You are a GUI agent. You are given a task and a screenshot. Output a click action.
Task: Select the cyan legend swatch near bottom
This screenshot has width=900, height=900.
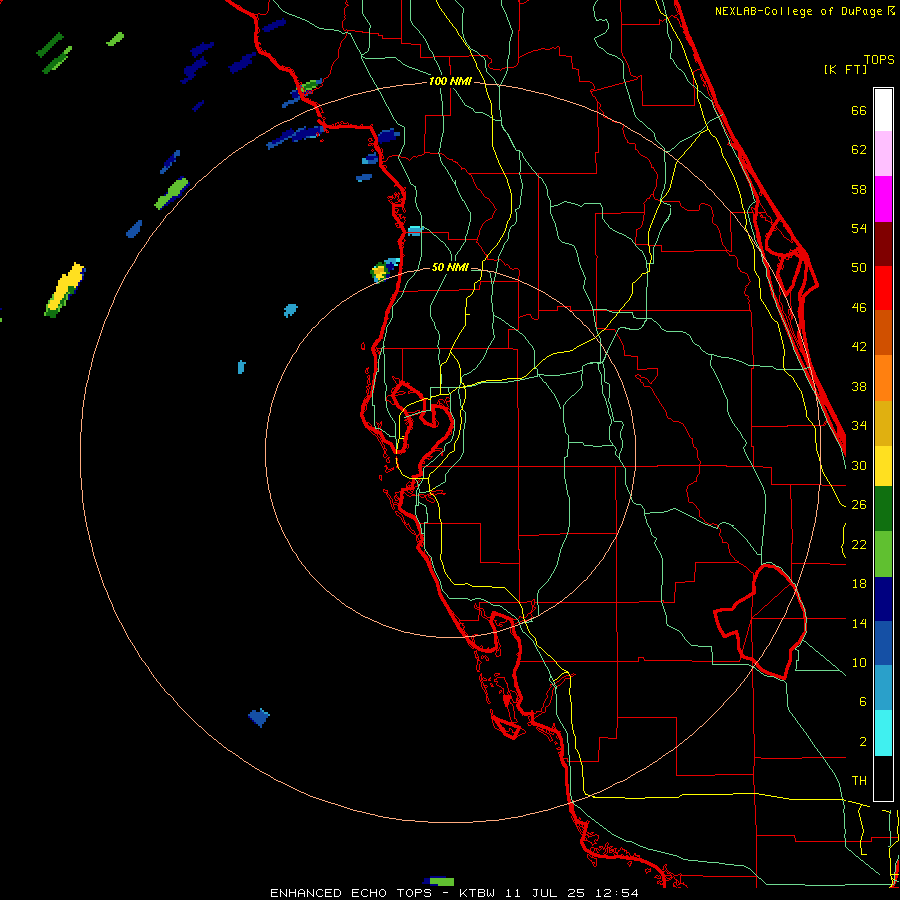883,733
